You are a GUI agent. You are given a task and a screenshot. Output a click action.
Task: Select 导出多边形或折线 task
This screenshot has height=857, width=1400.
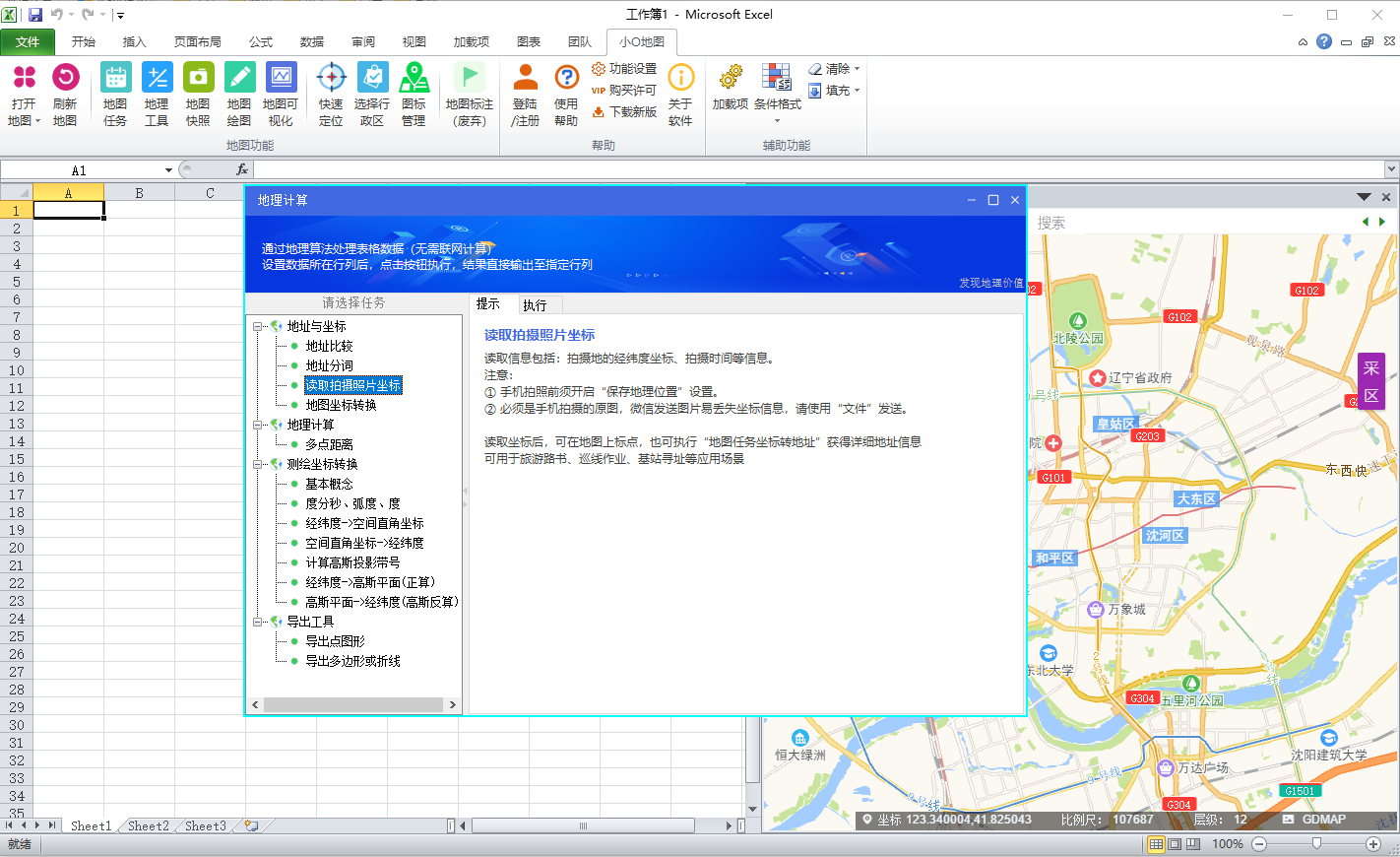(352, 661)
